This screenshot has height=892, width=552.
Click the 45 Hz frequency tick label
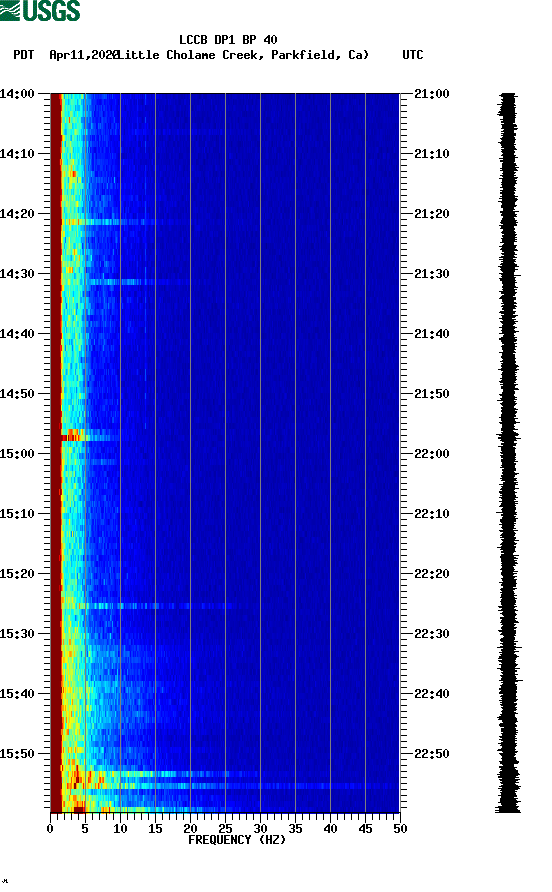click(x=365, y=829)
